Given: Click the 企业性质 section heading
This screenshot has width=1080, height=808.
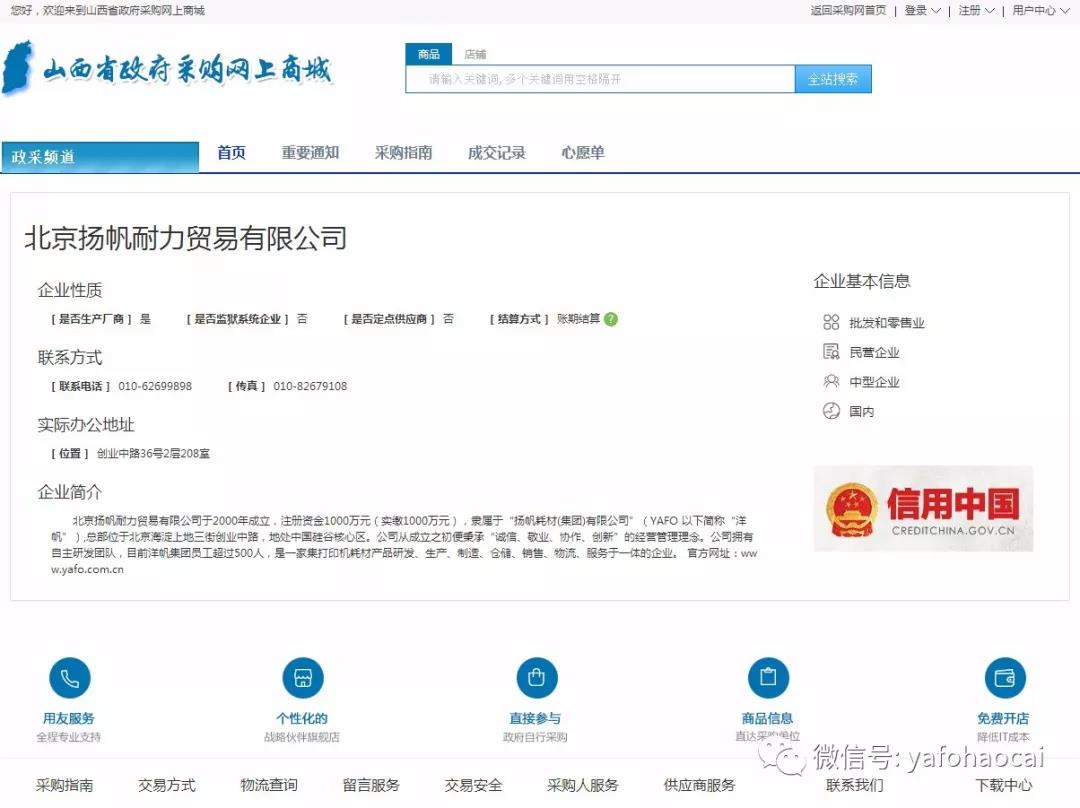Looking at the screenshot, I should point(70,290).
